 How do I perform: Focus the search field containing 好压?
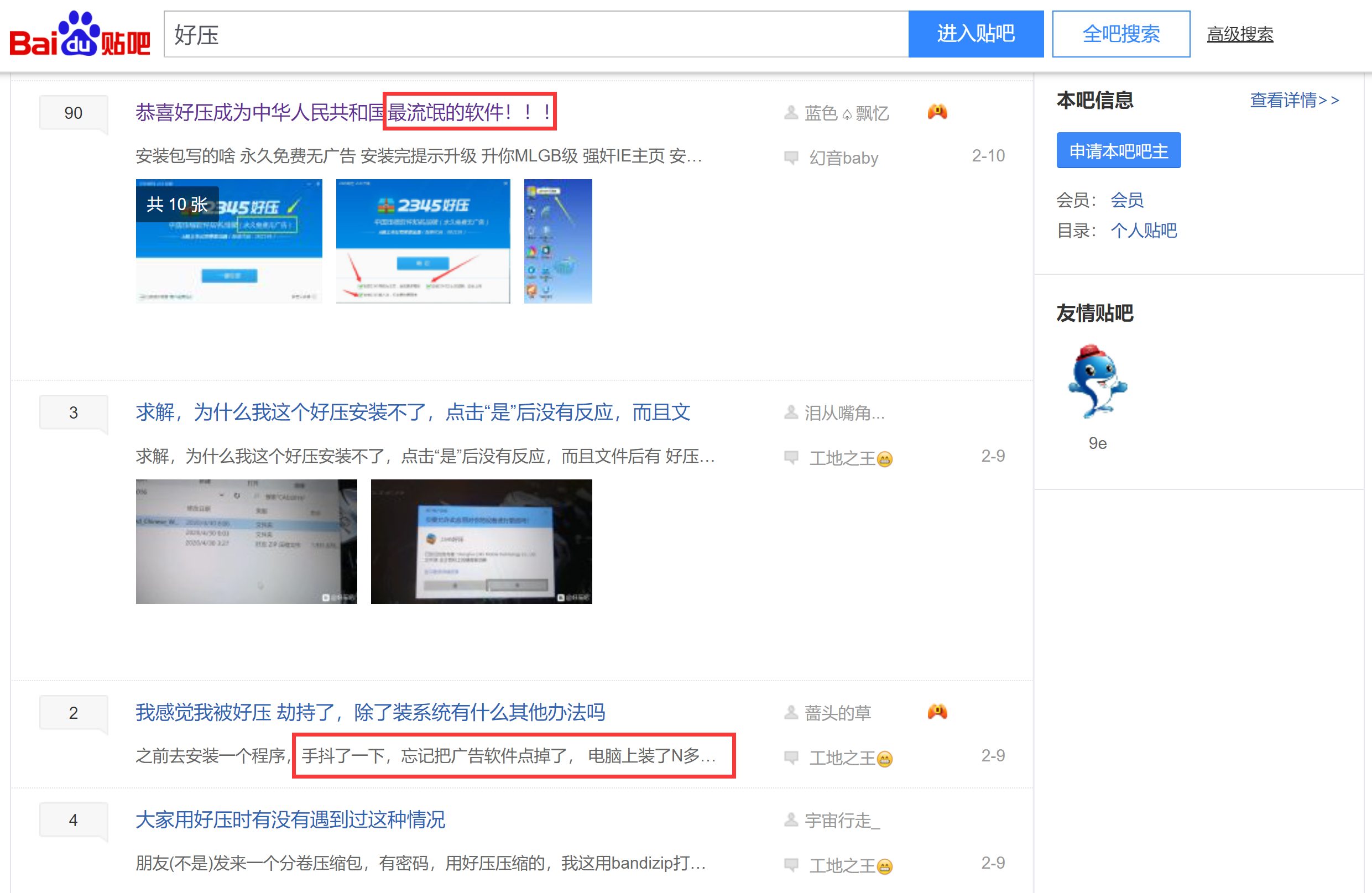(536, 34)
